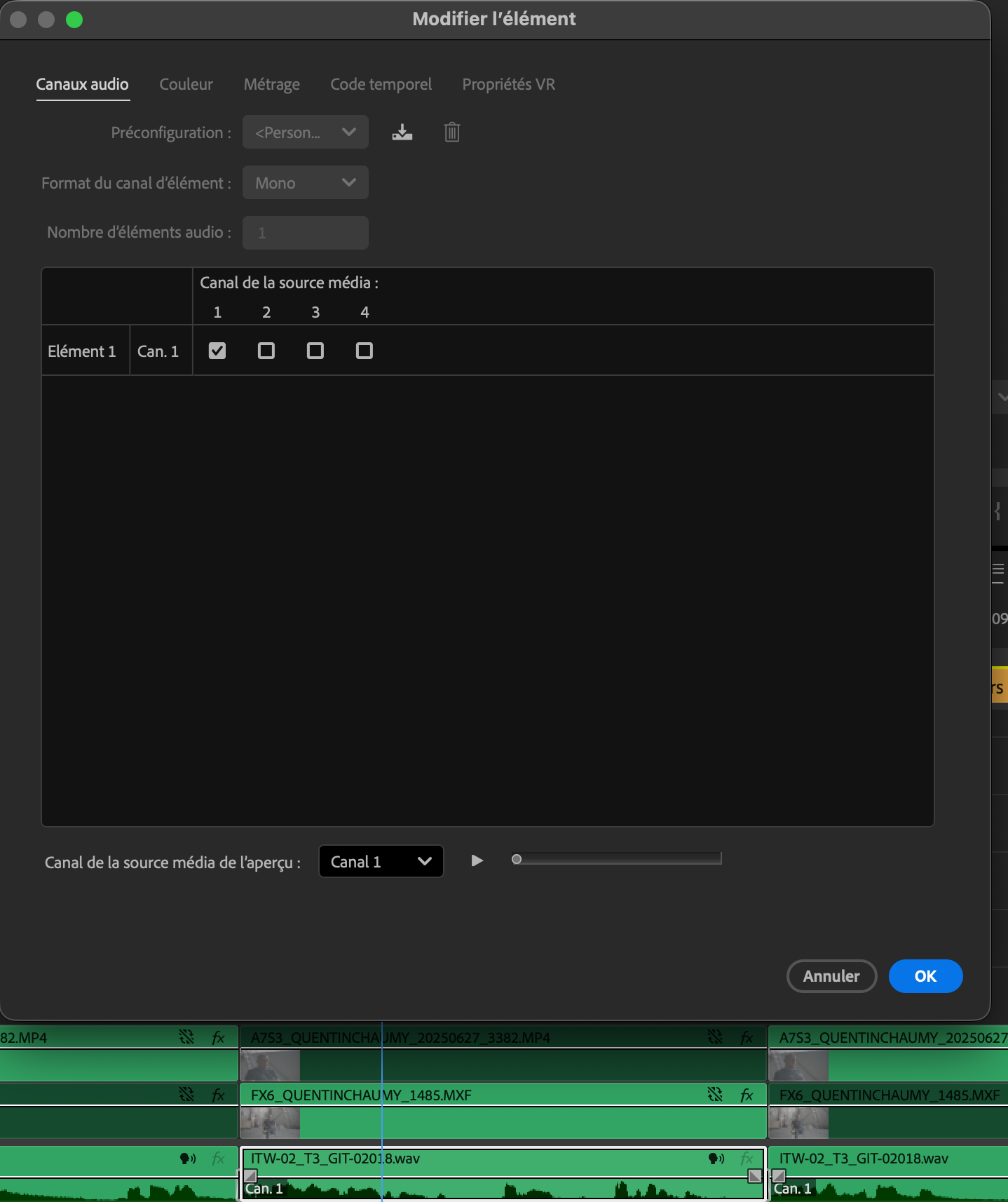Click fade-out handle on selected ITW-02 wav clip
This screenshot has width=1008, height=1202.
755,1176
